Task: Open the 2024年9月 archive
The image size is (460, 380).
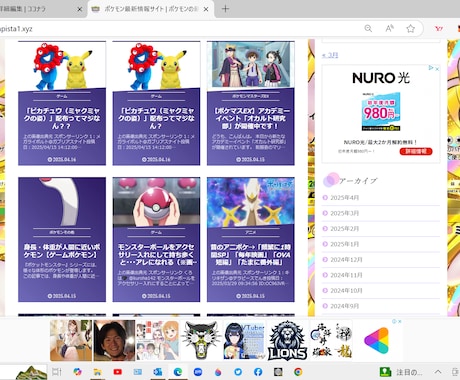Action: pos(344,306)
